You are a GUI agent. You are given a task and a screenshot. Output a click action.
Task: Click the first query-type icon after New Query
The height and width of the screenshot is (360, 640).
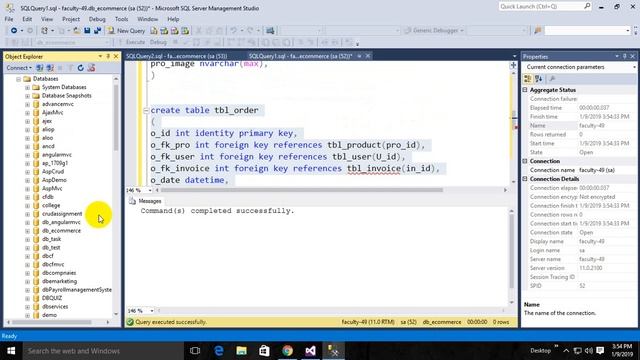point(154,31)
